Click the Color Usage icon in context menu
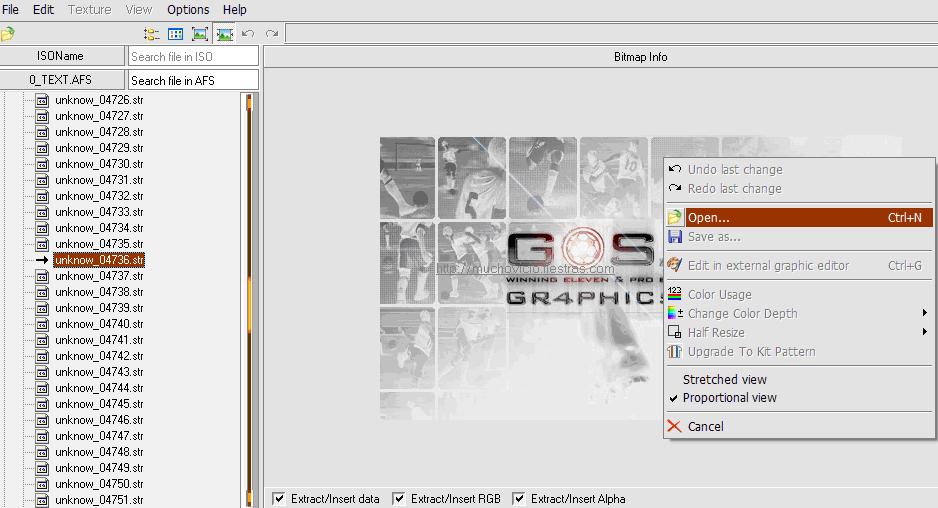The image size is (938, 508). [x=674, y=295]
